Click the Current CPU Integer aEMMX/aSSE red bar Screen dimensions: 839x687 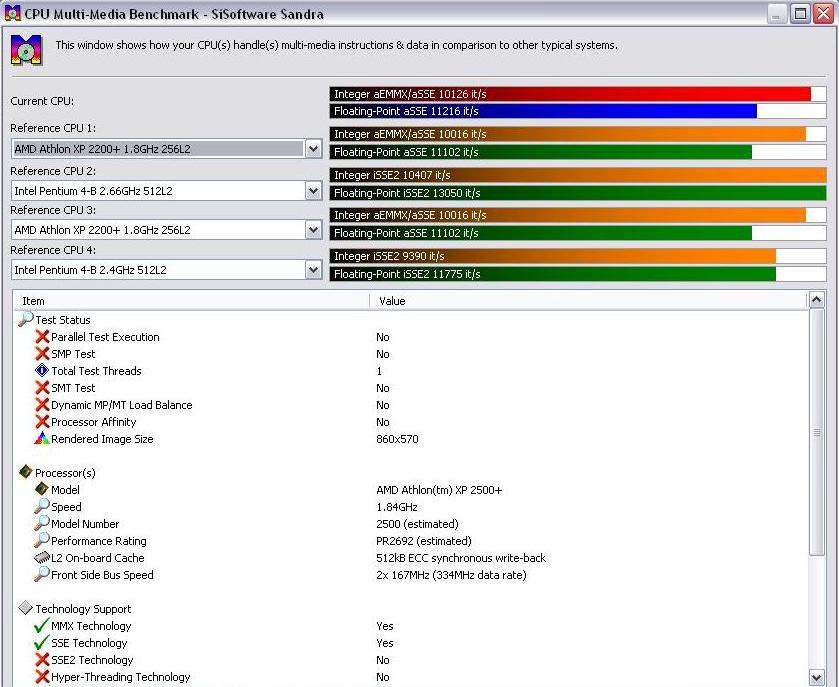click(570, 94)
